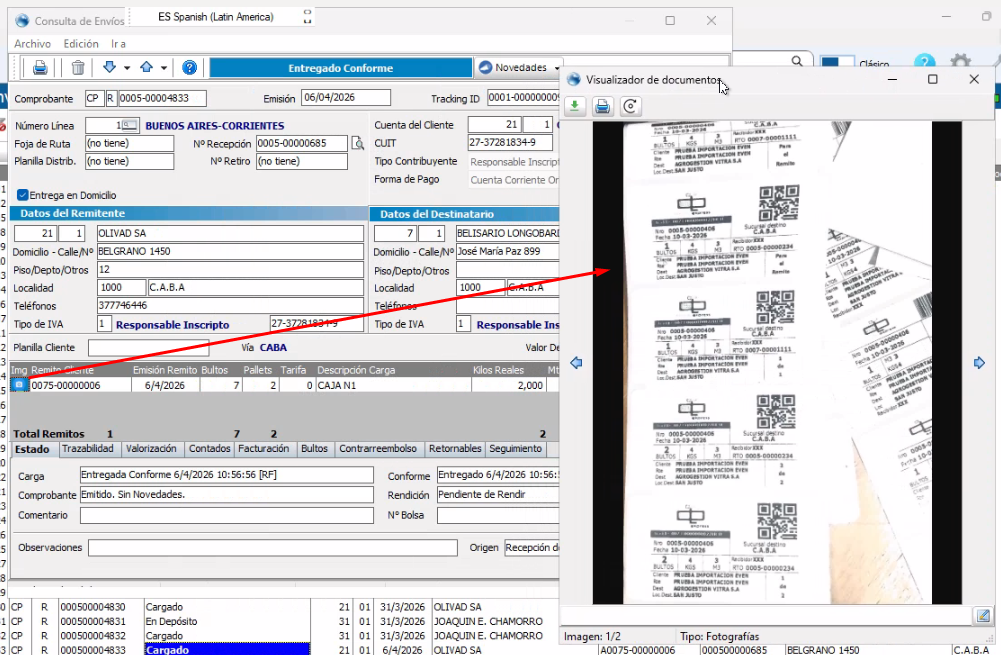Screen dimensions: 1001x655
Task: Go to previous image with left arrow
Action: (x=576, y=363)
